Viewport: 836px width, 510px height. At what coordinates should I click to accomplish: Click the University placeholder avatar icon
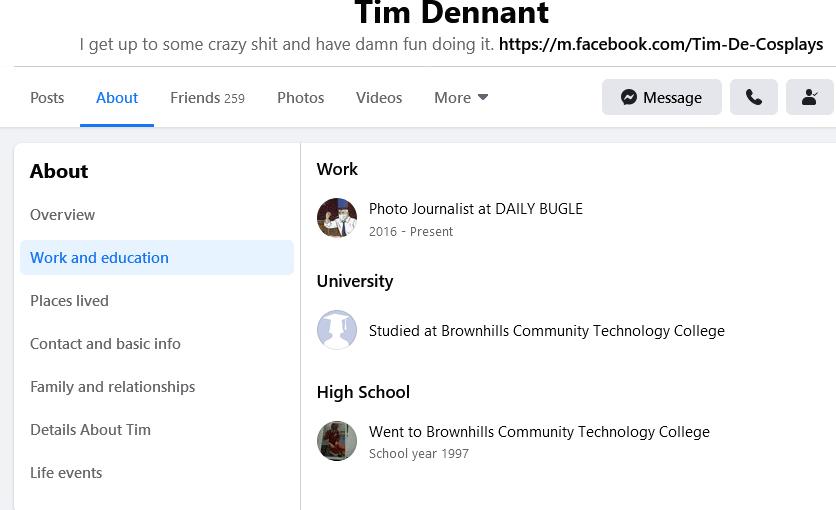point(337,330)
